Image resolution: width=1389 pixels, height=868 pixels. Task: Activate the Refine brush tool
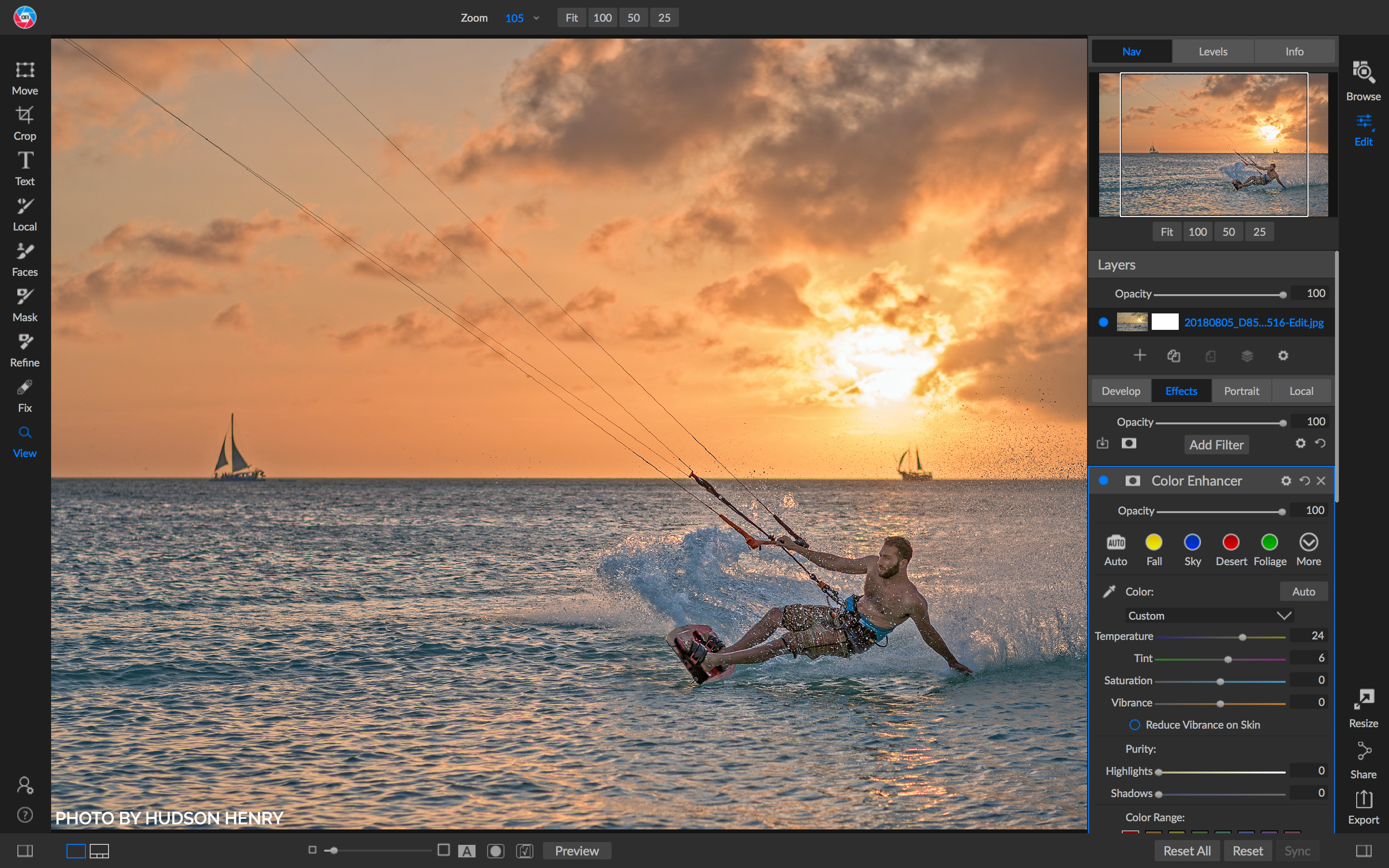[x=25, y=350]
